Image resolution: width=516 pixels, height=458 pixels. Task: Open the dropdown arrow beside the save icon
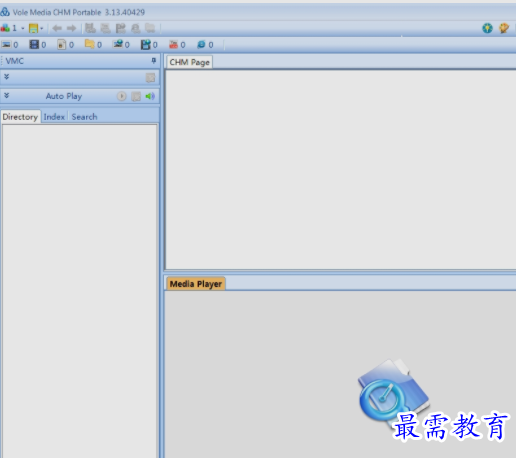pyautogui.click(x=42, y=28)
